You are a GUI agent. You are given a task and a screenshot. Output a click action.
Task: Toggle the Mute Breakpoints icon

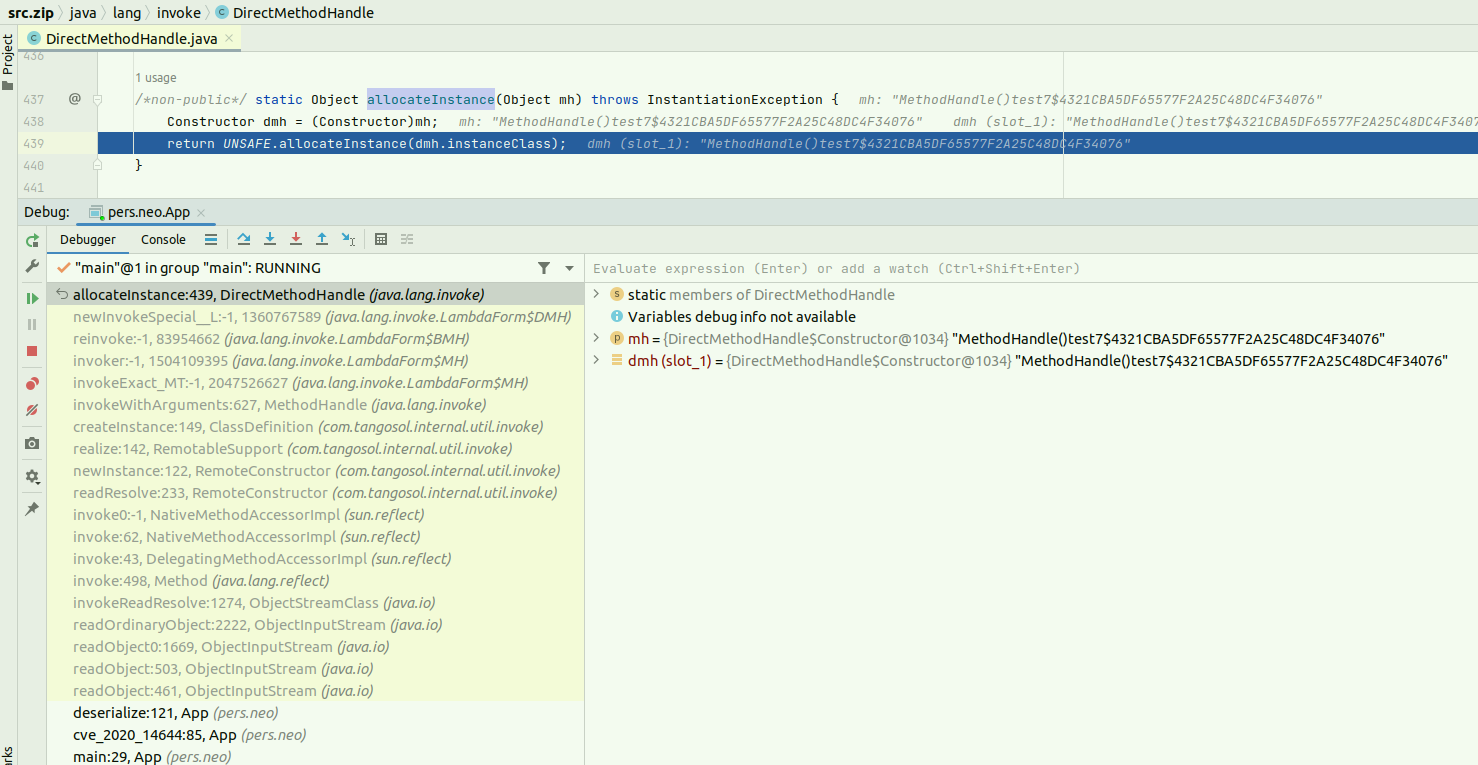[32, 410]
